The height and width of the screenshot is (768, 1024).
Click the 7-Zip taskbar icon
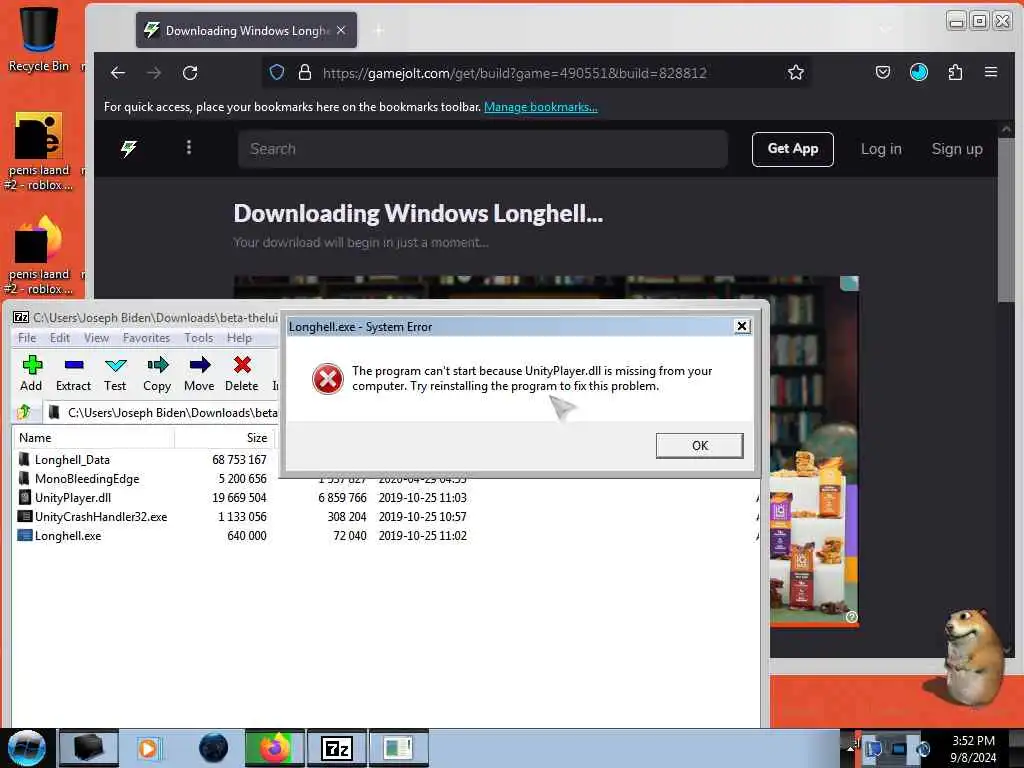pyautogui.click(x=337, y=748)
